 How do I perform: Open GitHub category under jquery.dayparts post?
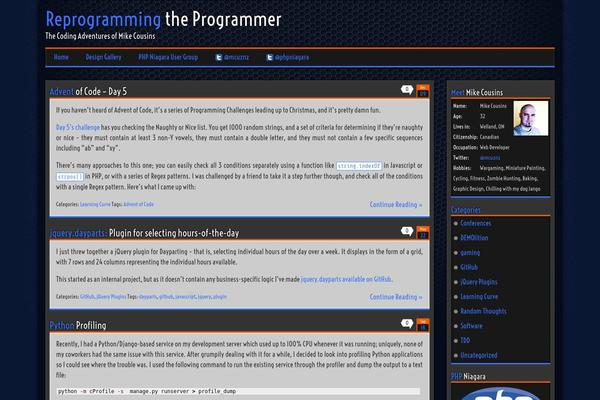87,297
